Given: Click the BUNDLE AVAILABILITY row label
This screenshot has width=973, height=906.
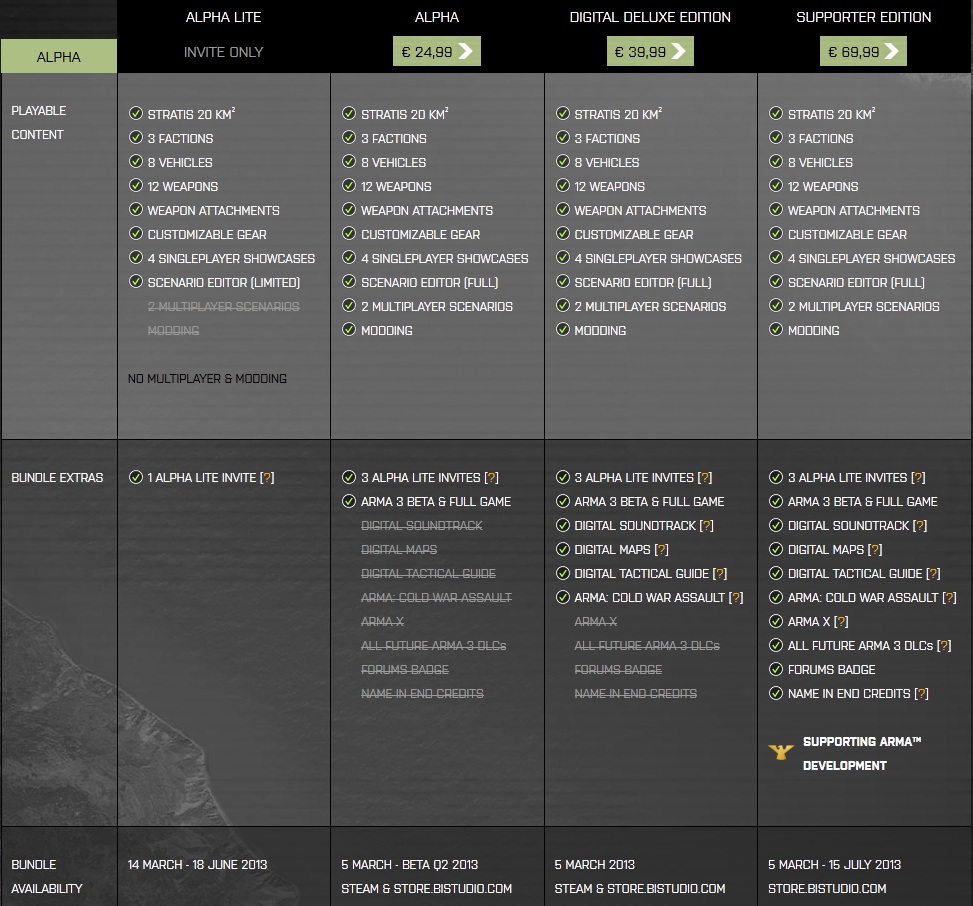Looking at the screenshot, I should coord(47,876).
